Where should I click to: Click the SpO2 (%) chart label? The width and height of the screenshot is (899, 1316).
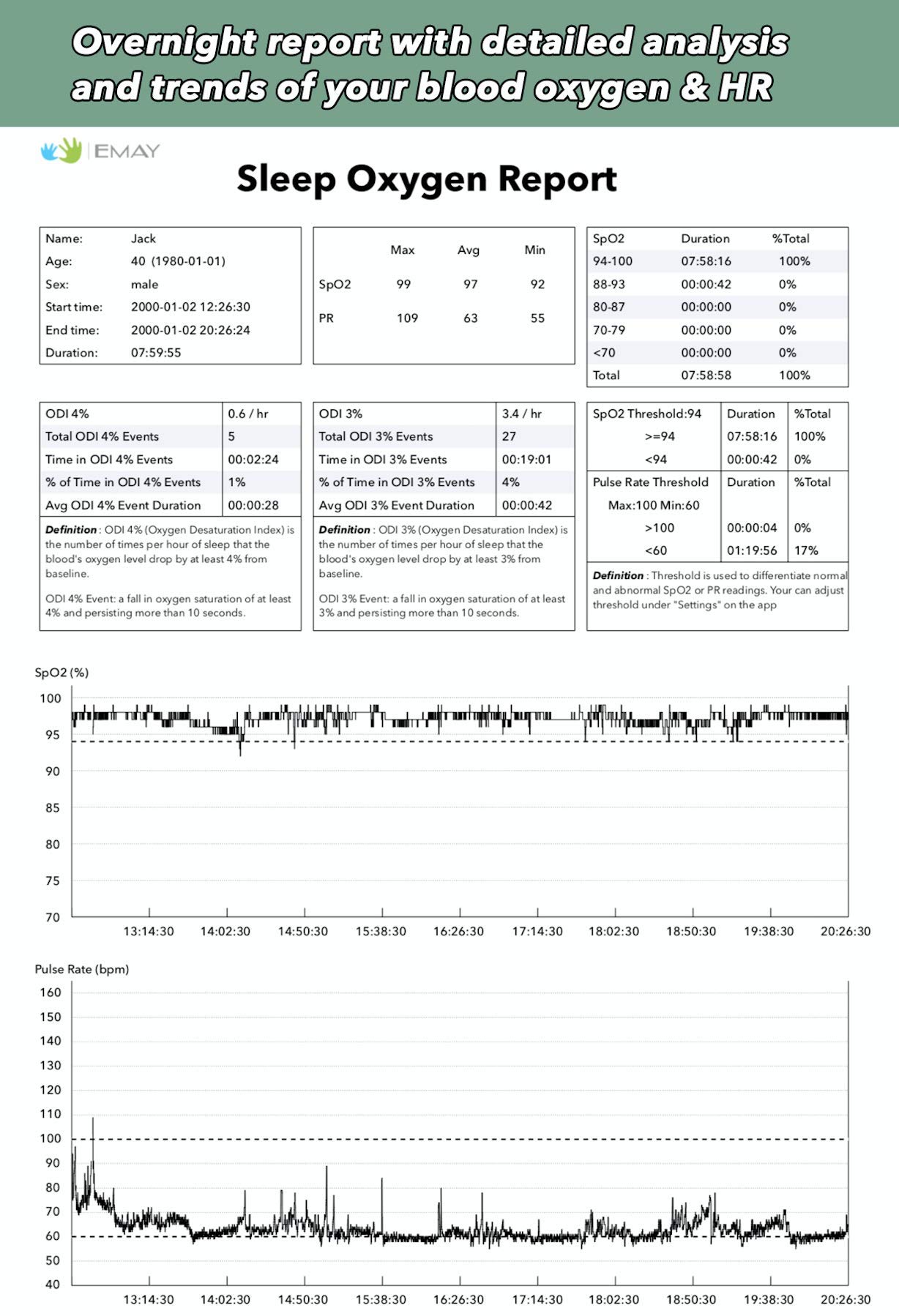61,672
